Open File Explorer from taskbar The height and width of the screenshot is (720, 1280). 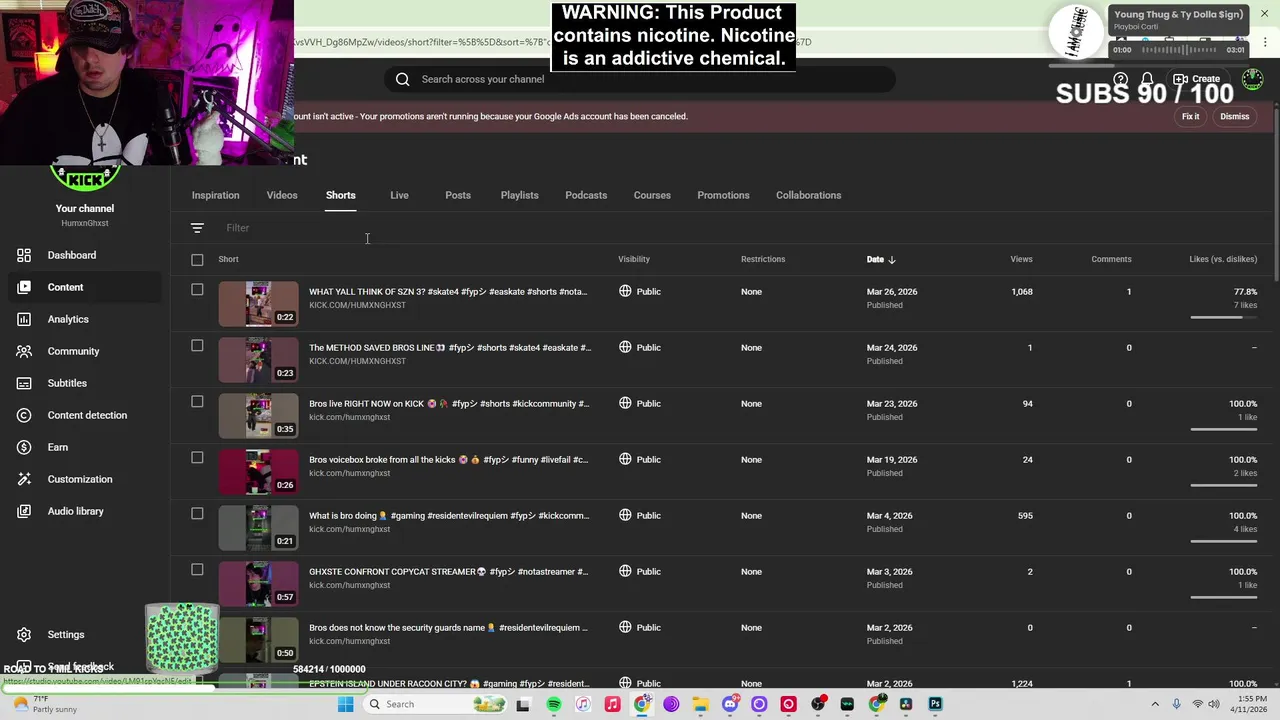point(700,704)
